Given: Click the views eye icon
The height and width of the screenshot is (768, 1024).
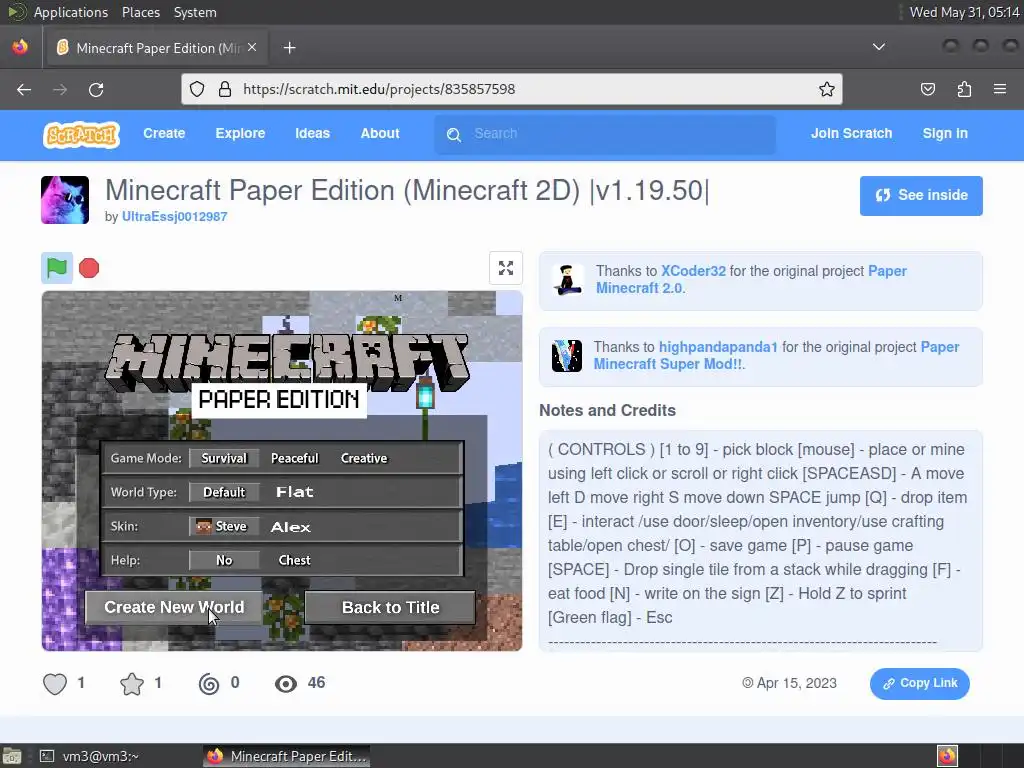Looking at the screenshot, I should [285, 684].
